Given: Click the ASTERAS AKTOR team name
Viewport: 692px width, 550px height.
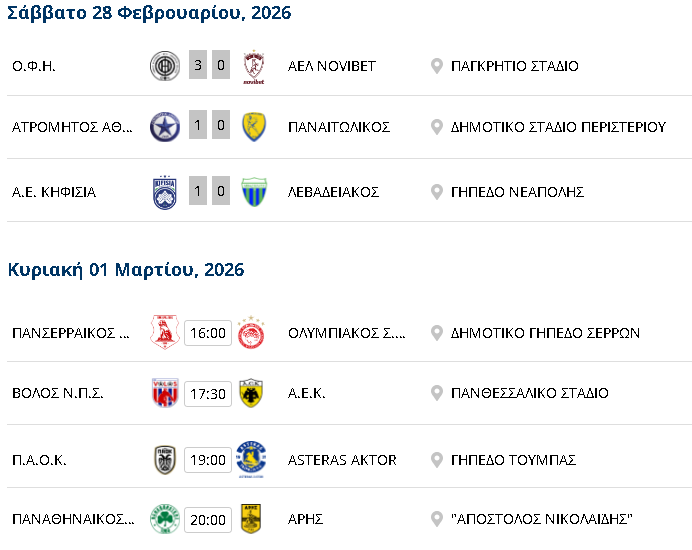Looking at the screenshot, I should (x=342, y=460).
